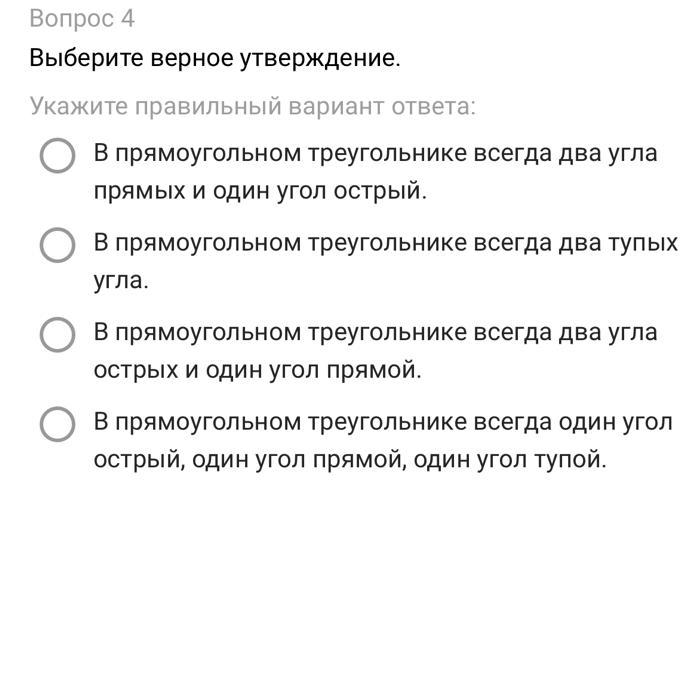The image size is (698, 699).
Task: Click hint 'Укажите правильный вариант ответа:'
Action: (x=252, y=106)
